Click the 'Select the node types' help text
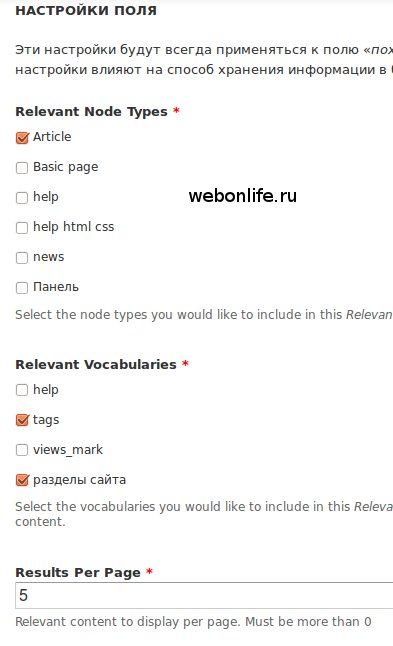Image resolution: width=393 pixels, height=646 pixels. tap(204, 315)
